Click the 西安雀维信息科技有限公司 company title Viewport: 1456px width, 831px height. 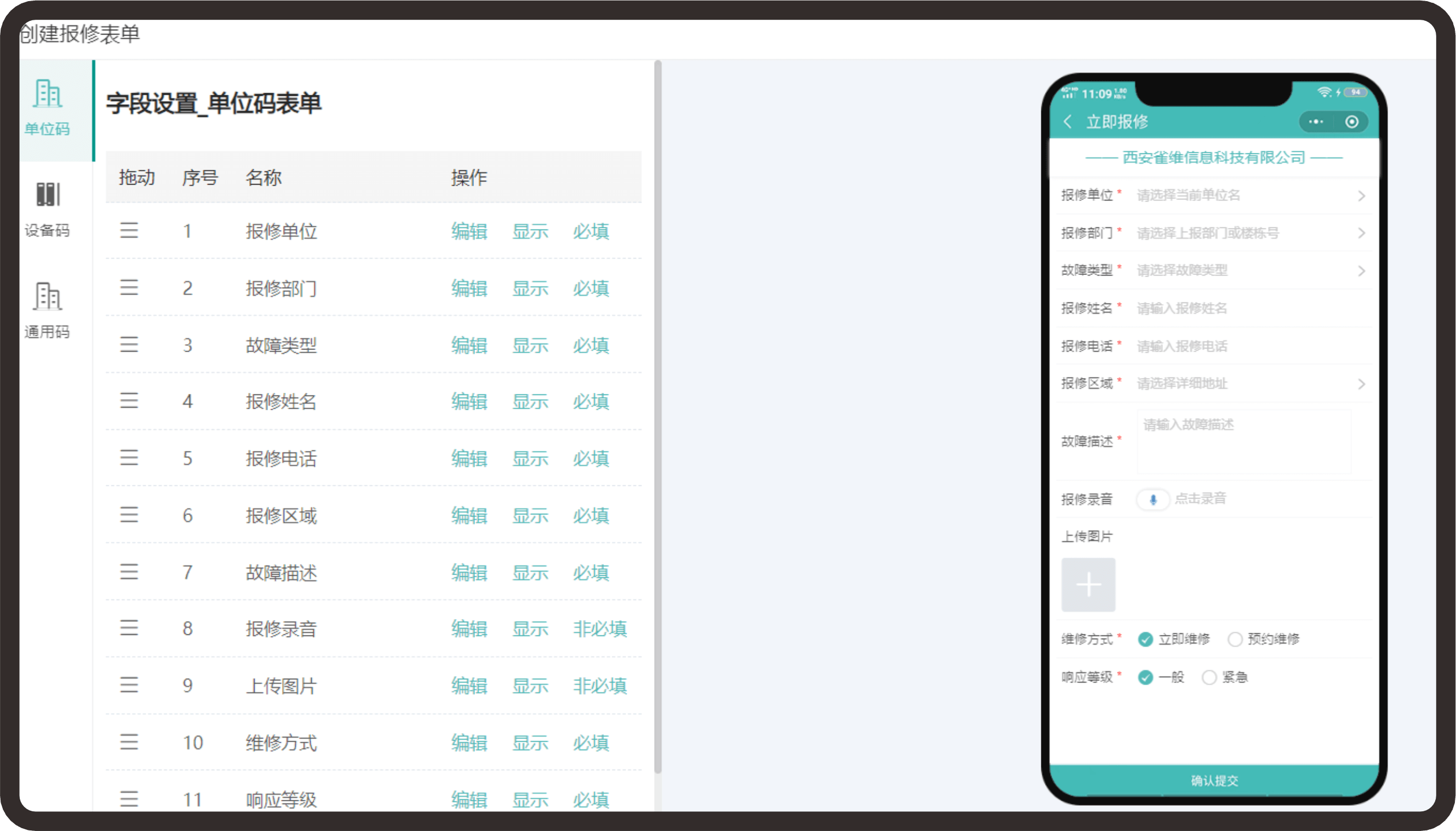coord(1214,158)
